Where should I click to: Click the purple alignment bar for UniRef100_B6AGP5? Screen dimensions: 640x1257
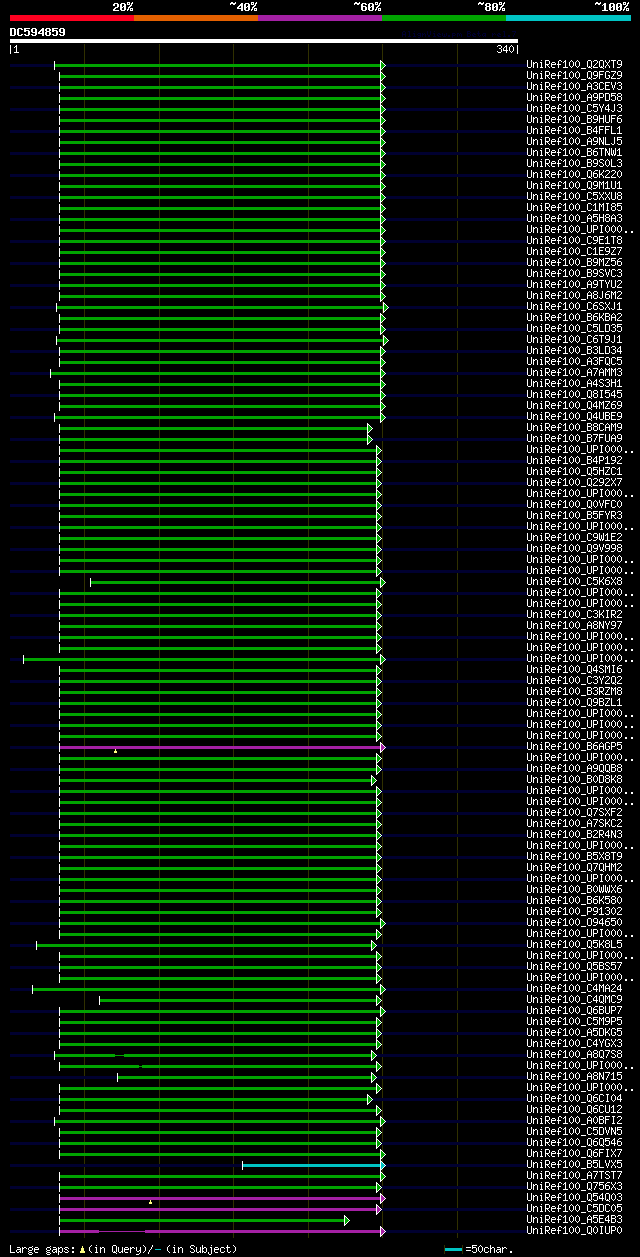pos(221,746)
